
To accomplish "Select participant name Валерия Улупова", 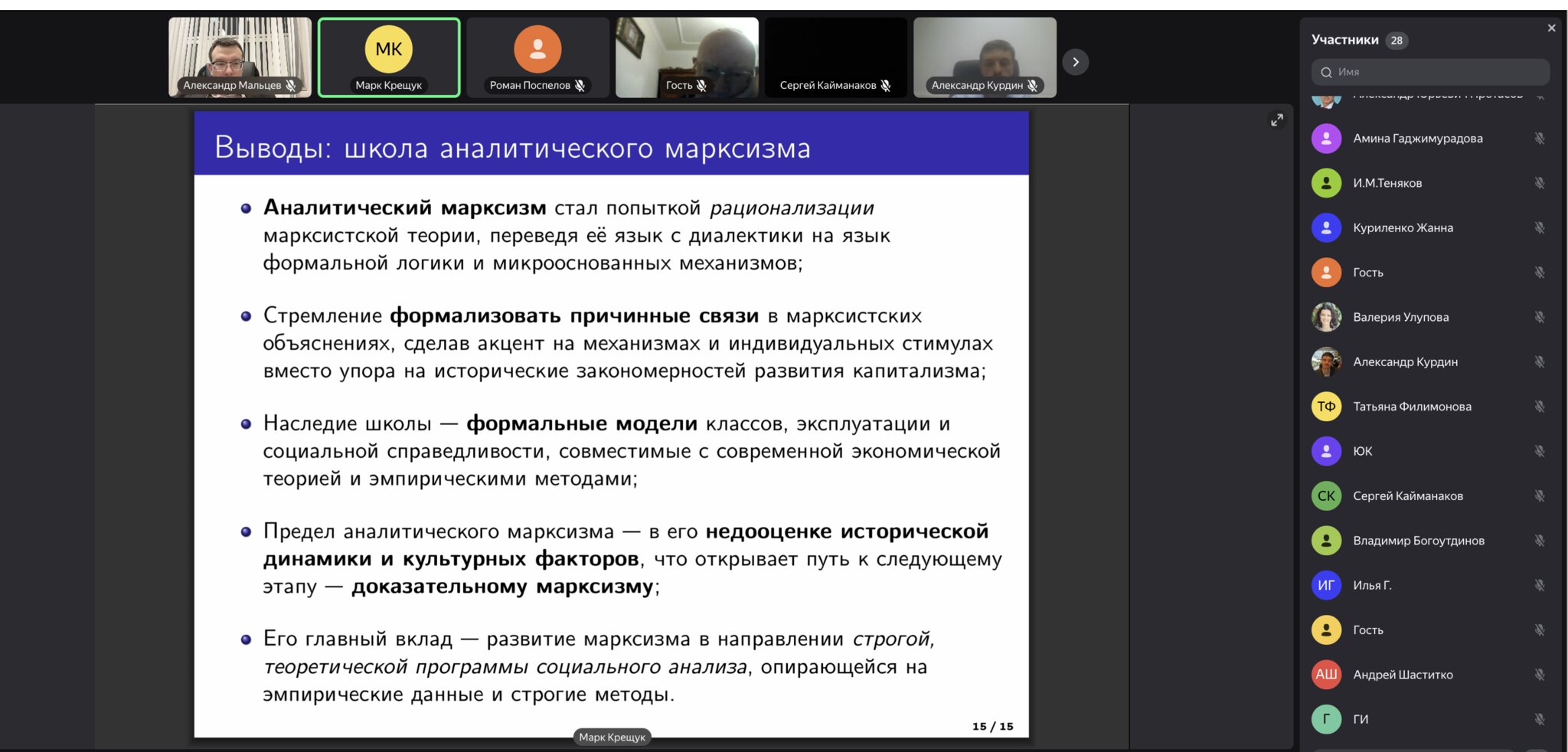I will pos(1400,317).
